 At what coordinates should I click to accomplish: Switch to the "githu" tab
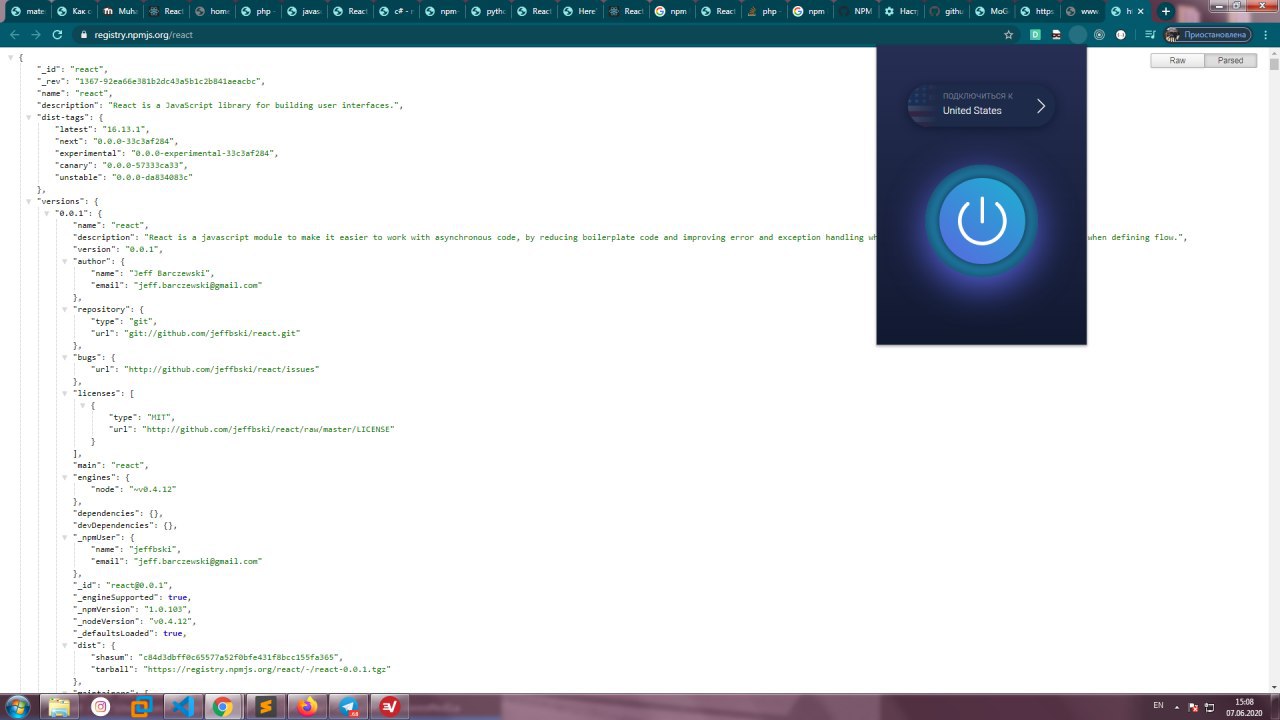tap(949, 11)
